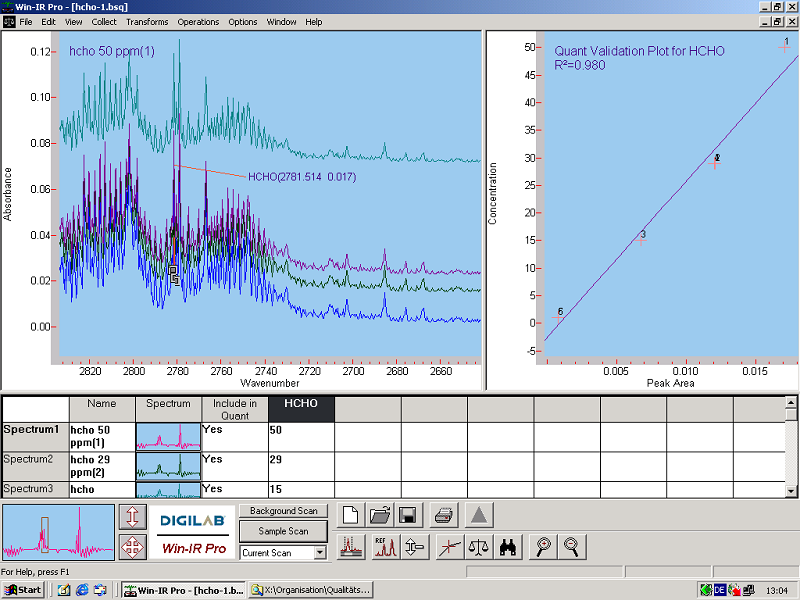Open the Current Scan dropdown

[x=321, y=553]
